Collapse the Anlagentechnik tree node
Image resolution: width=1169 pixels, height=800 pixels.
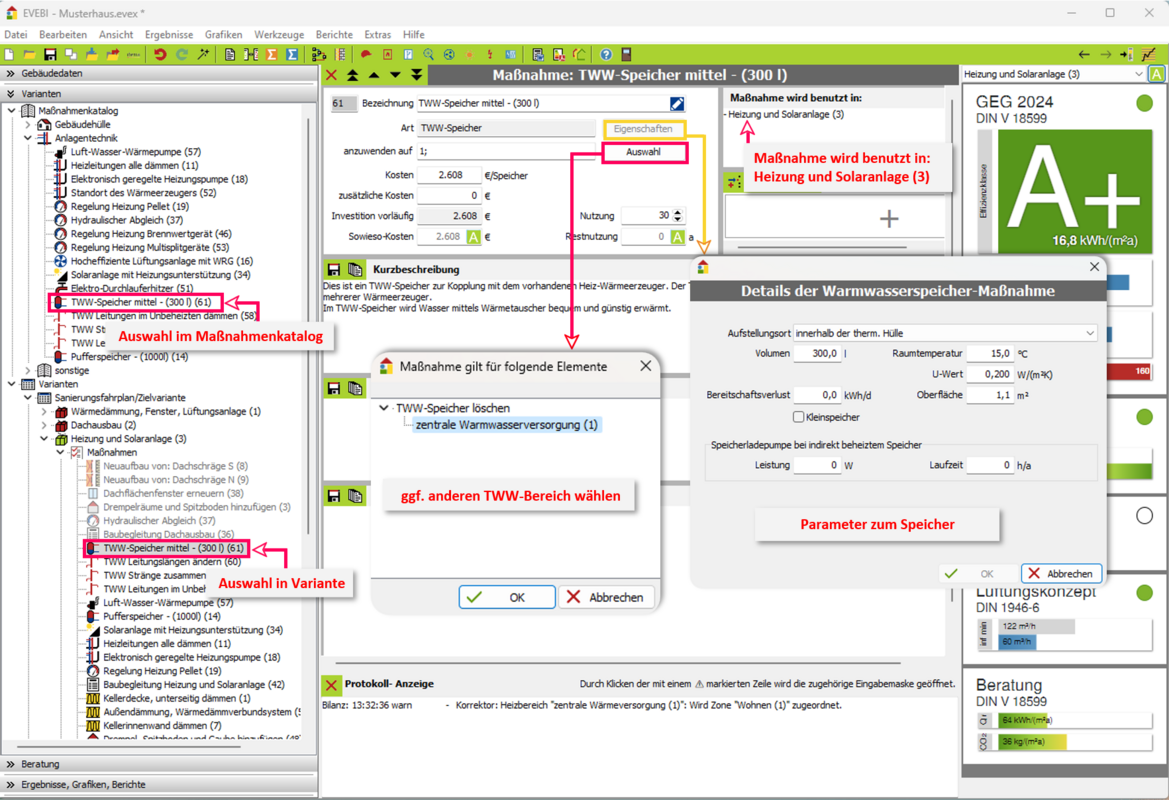tap(28, 138)
